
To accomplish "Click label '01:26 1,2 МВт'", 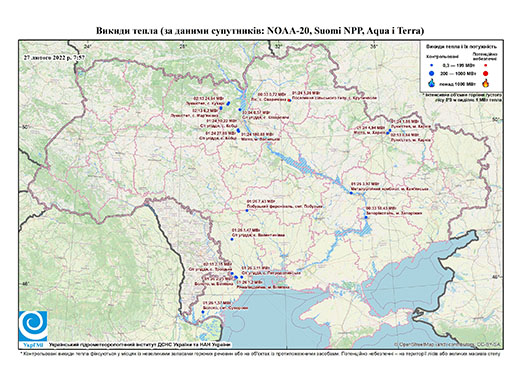I will pyautogui.click(x=249, y=282).
